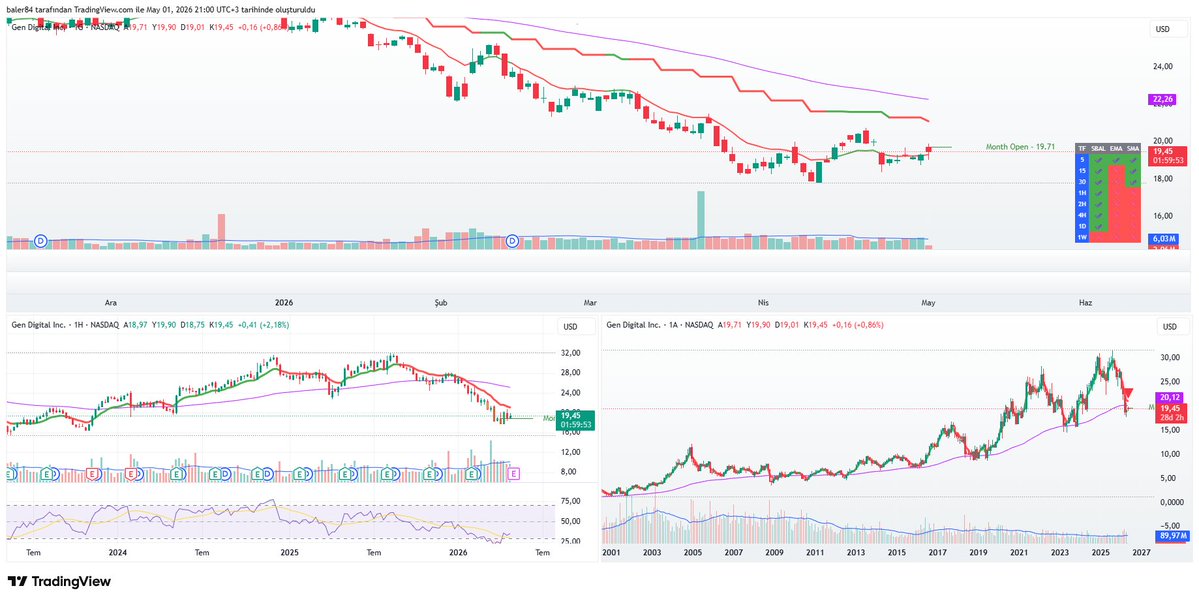
Task: Click the red 19,45 countdown label on daily chart
Action: (x=1168, y=156)
